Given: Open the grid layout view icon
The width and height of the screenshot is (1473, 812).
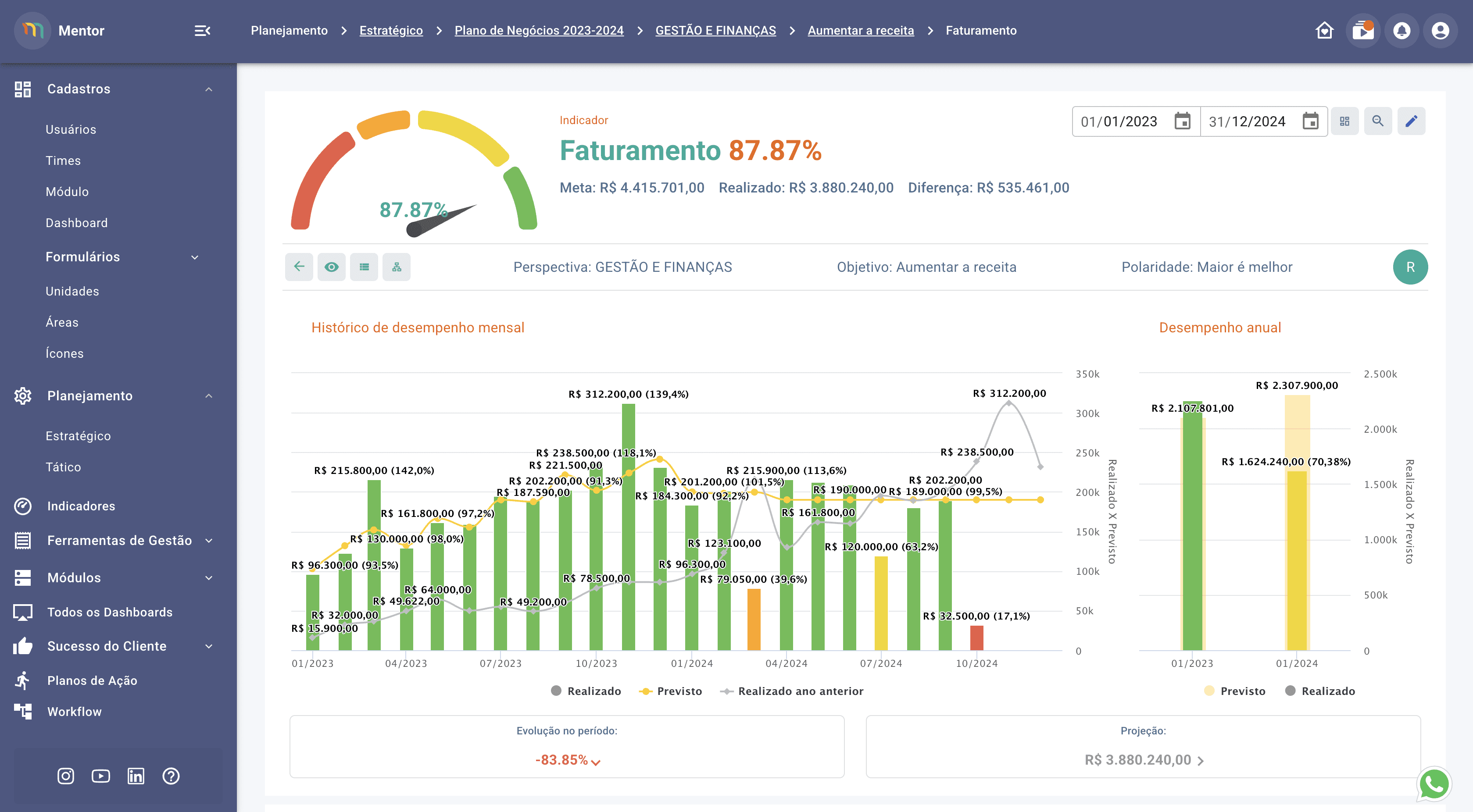Looking at the screenshot, I should coord(1344,121).
